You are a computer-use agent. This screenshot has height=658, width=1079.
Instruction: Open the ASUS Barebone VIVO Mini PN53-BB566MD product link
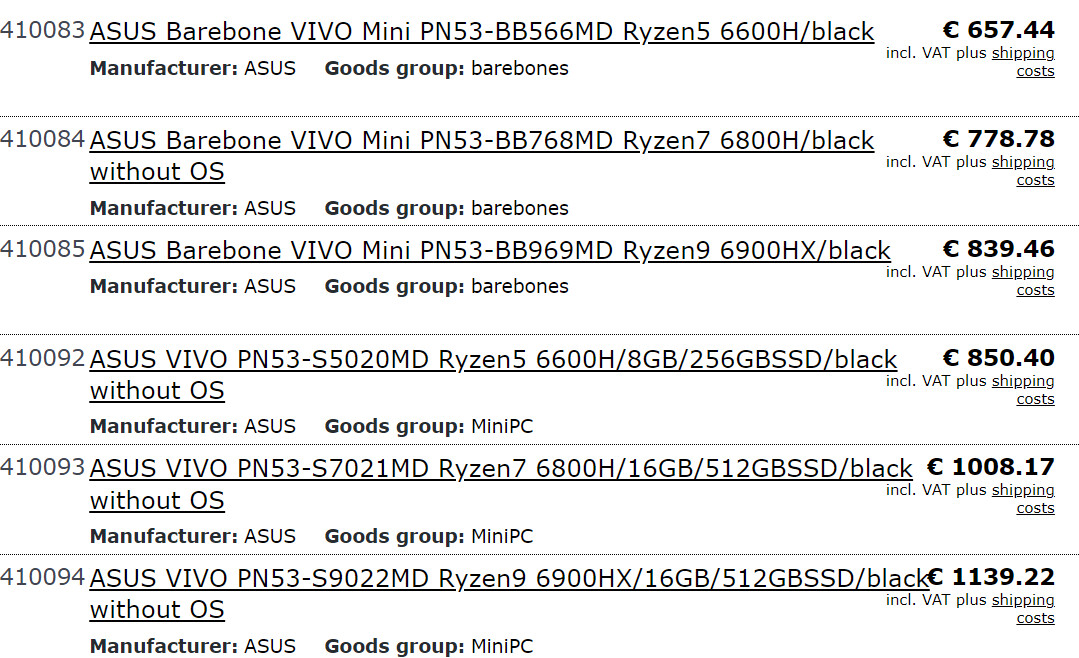pyautogui.click(x=480, y=31)
